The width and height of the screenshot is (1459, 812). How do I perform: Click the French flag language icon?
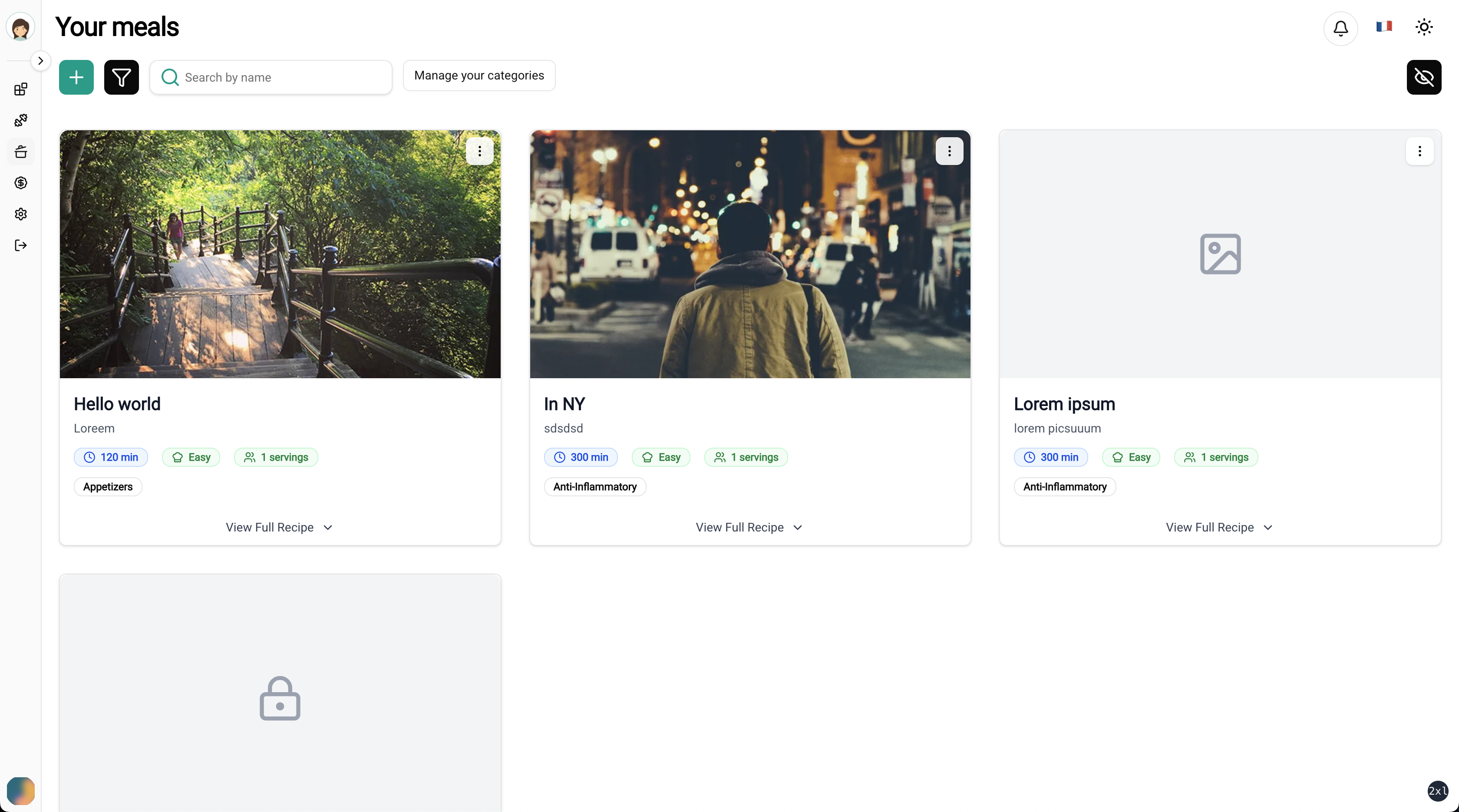tap(1384, 26)
